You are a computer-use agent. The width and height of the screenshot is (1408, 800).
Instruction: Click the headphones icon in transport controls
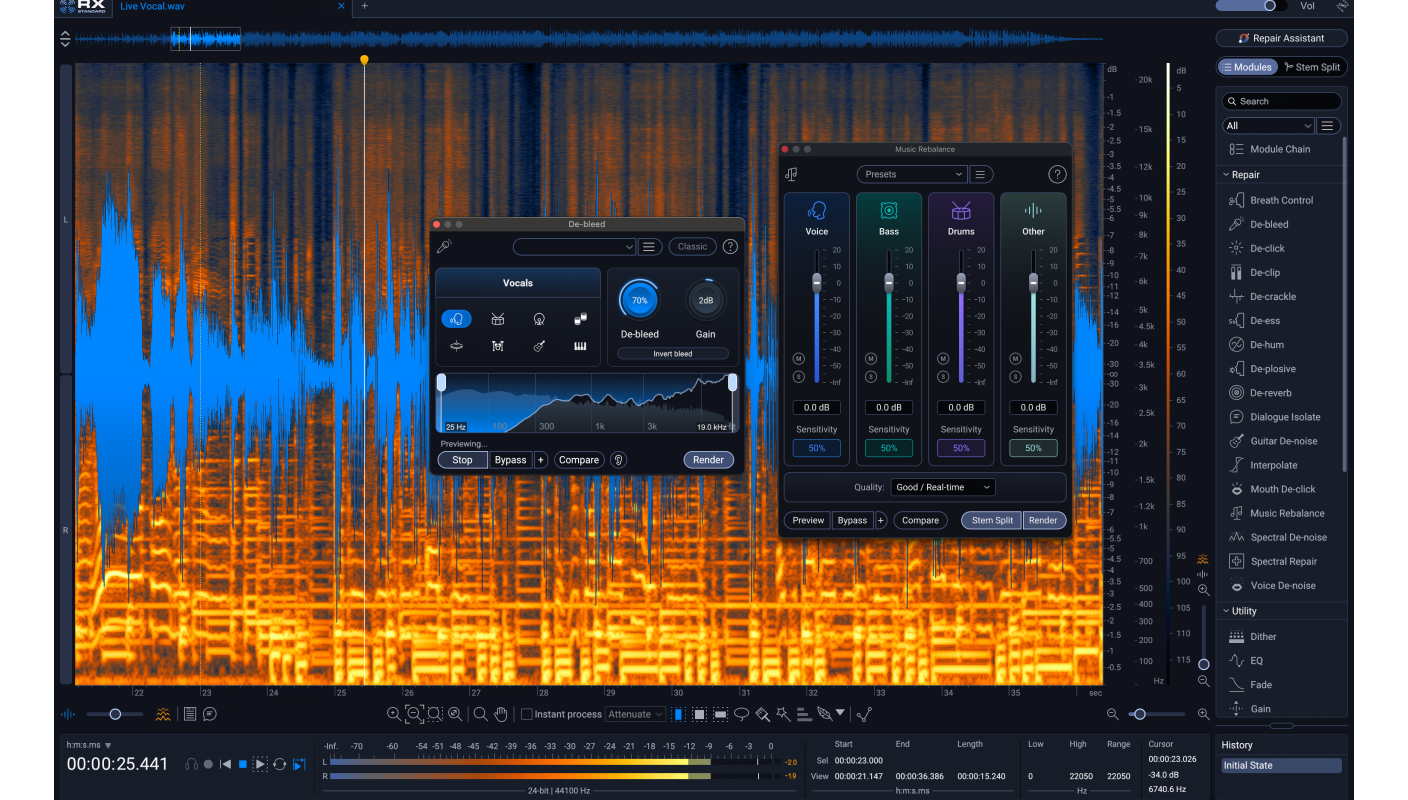click(191, 764)
